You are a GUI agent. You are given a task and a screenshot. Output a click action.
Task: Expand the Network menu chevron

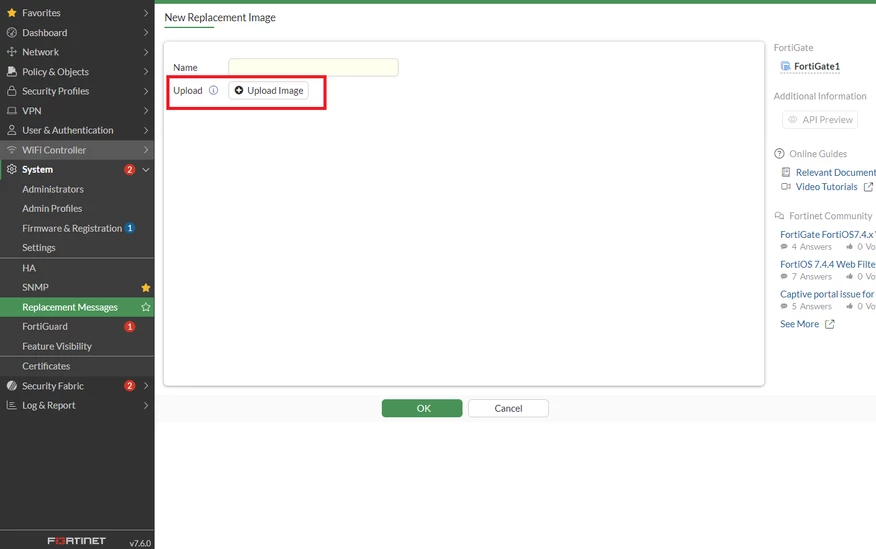coord(146,52)
